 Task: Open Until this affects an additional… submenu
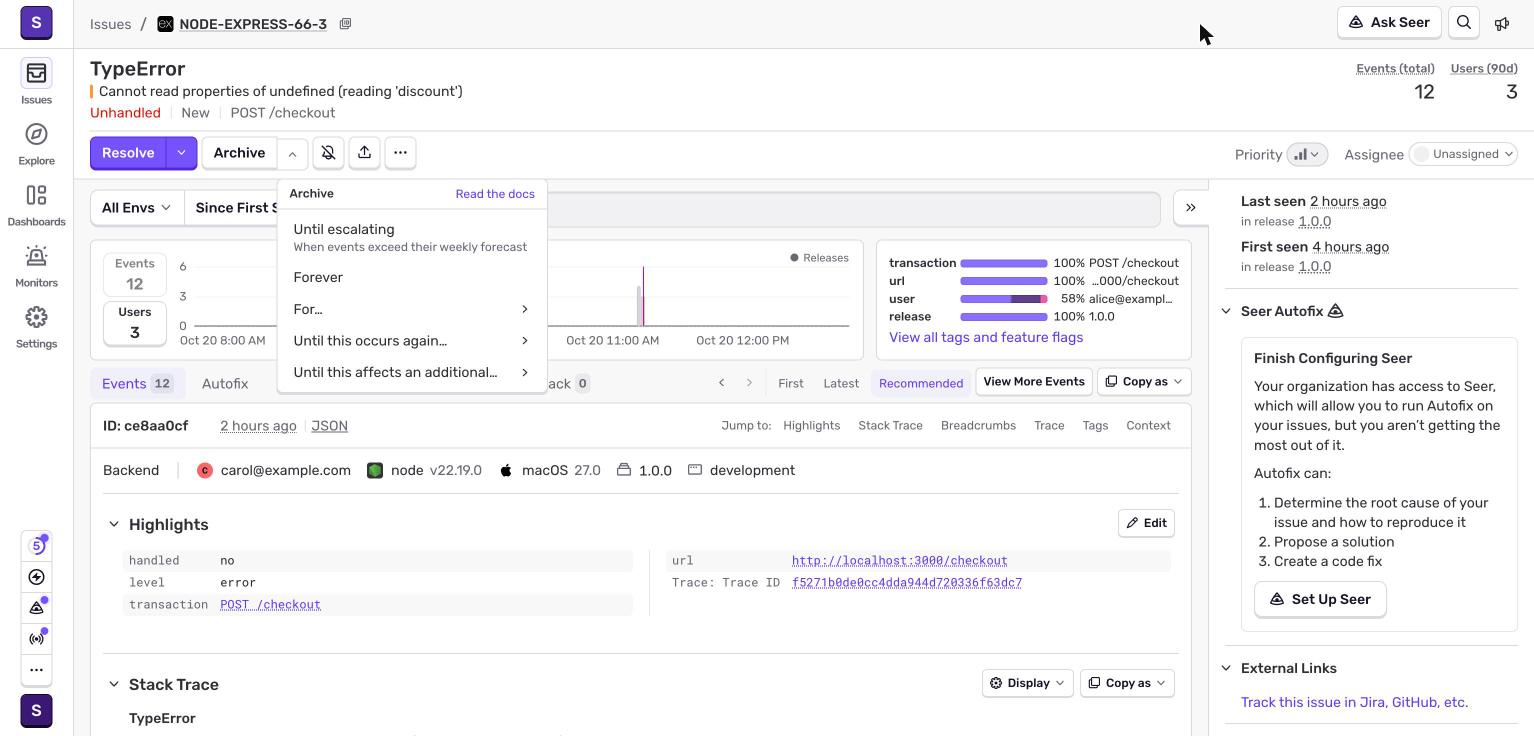tap(412, 372)
